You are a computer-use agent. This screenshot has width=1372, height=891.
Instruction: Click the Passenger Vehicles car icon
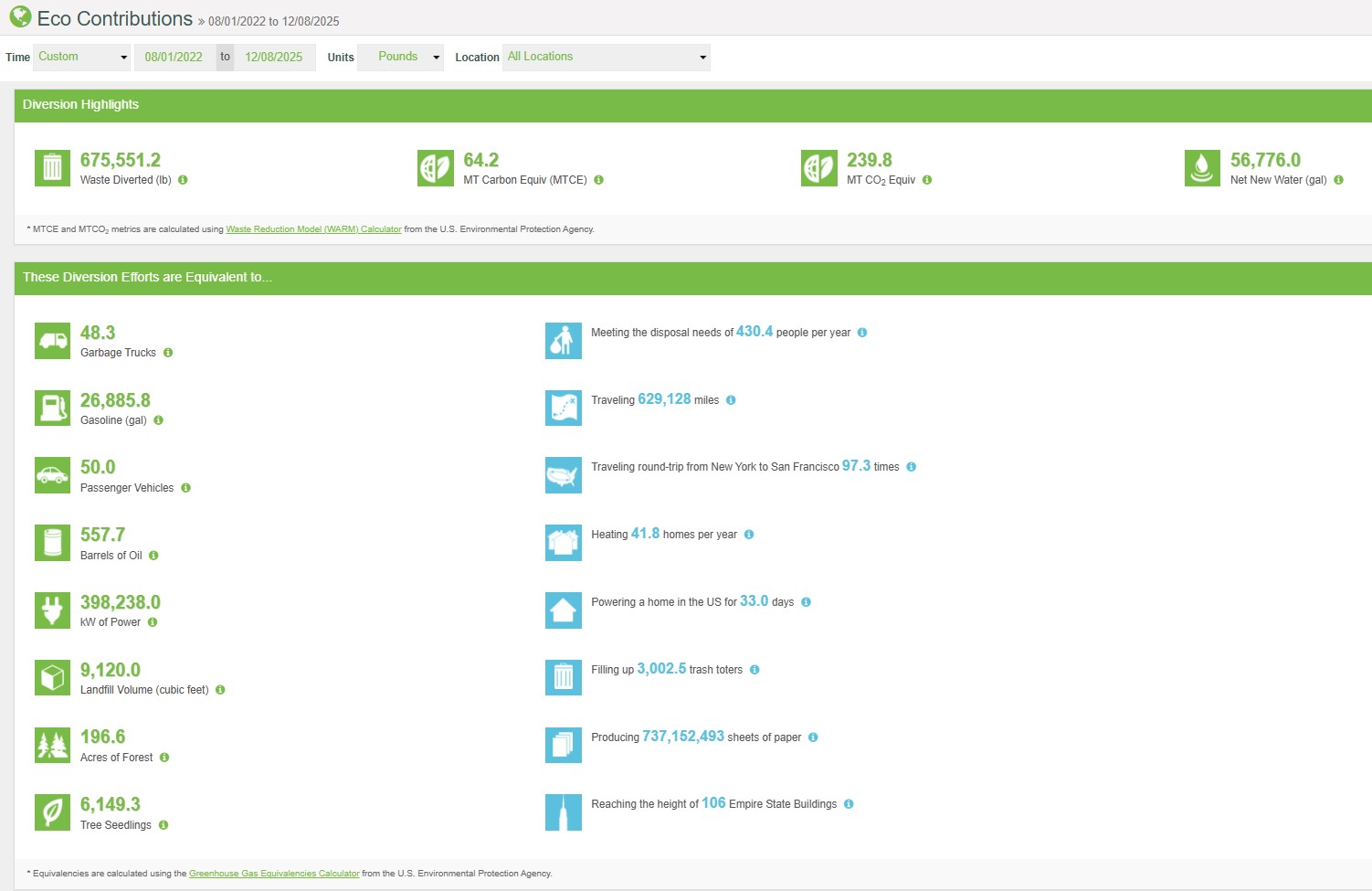[x=52, y=475]
